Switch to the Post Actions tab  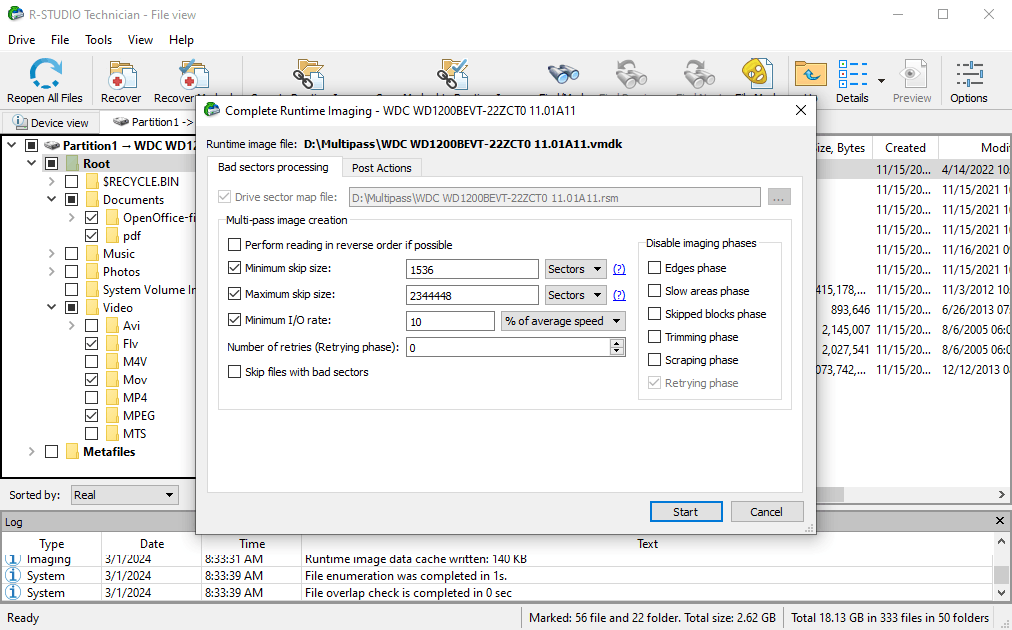[x=381, y=168]
